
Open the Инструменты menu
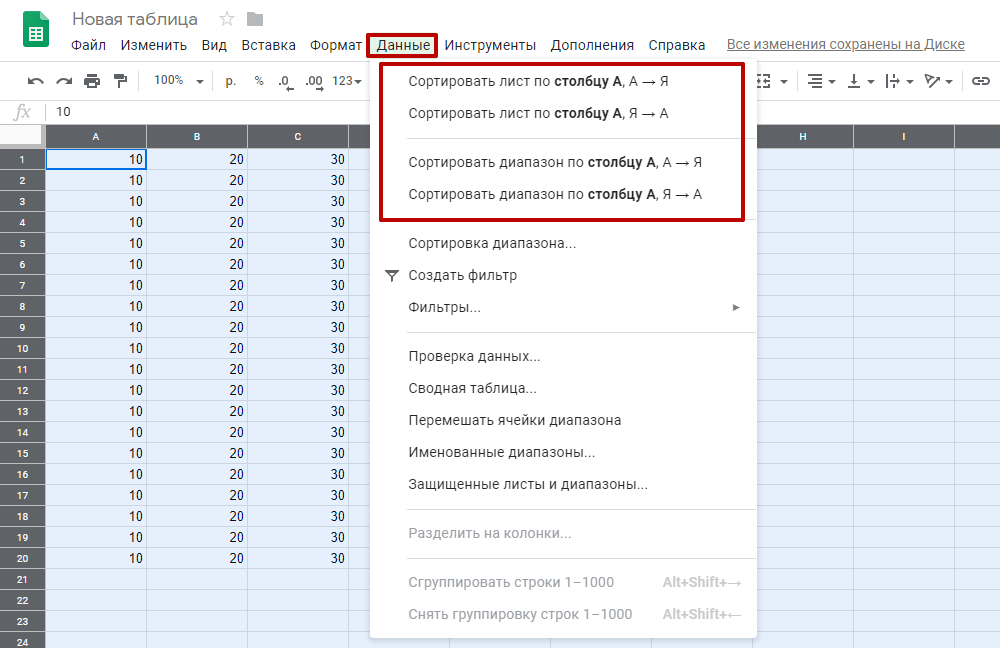click(490, 45)
